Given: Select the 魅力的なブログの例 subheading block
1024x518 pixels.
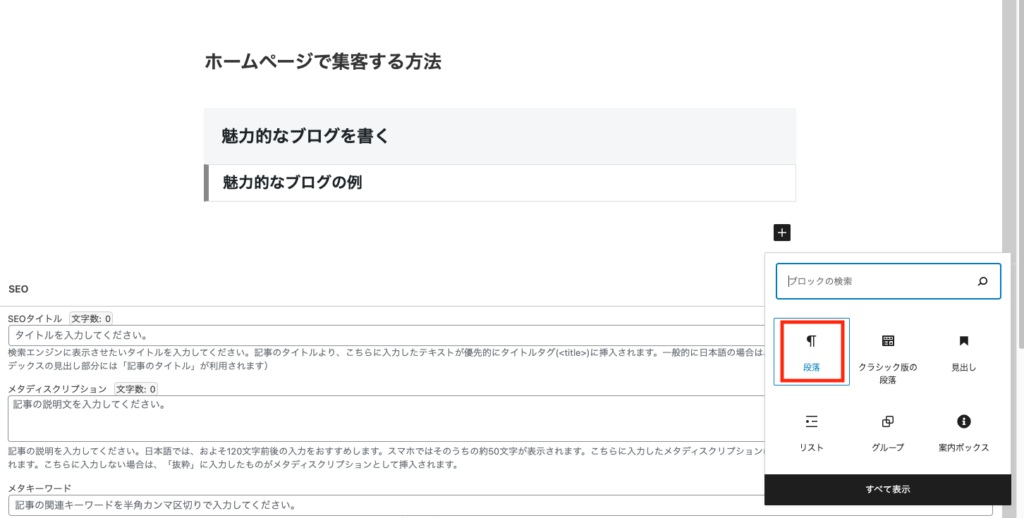Looking at the screenshot, I should click(500, 182).
